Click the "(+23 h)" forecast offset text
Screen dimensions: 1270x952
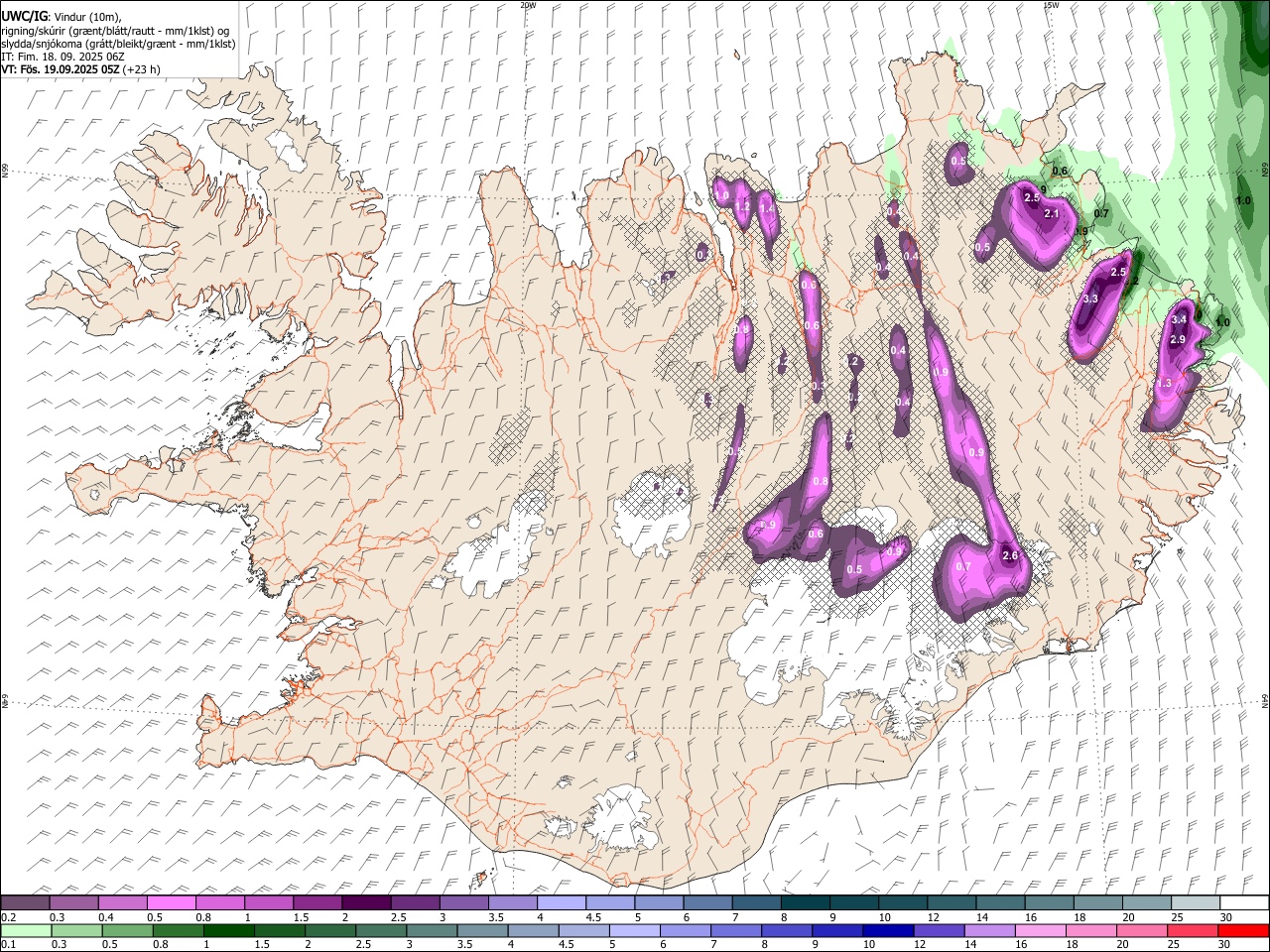142,69
